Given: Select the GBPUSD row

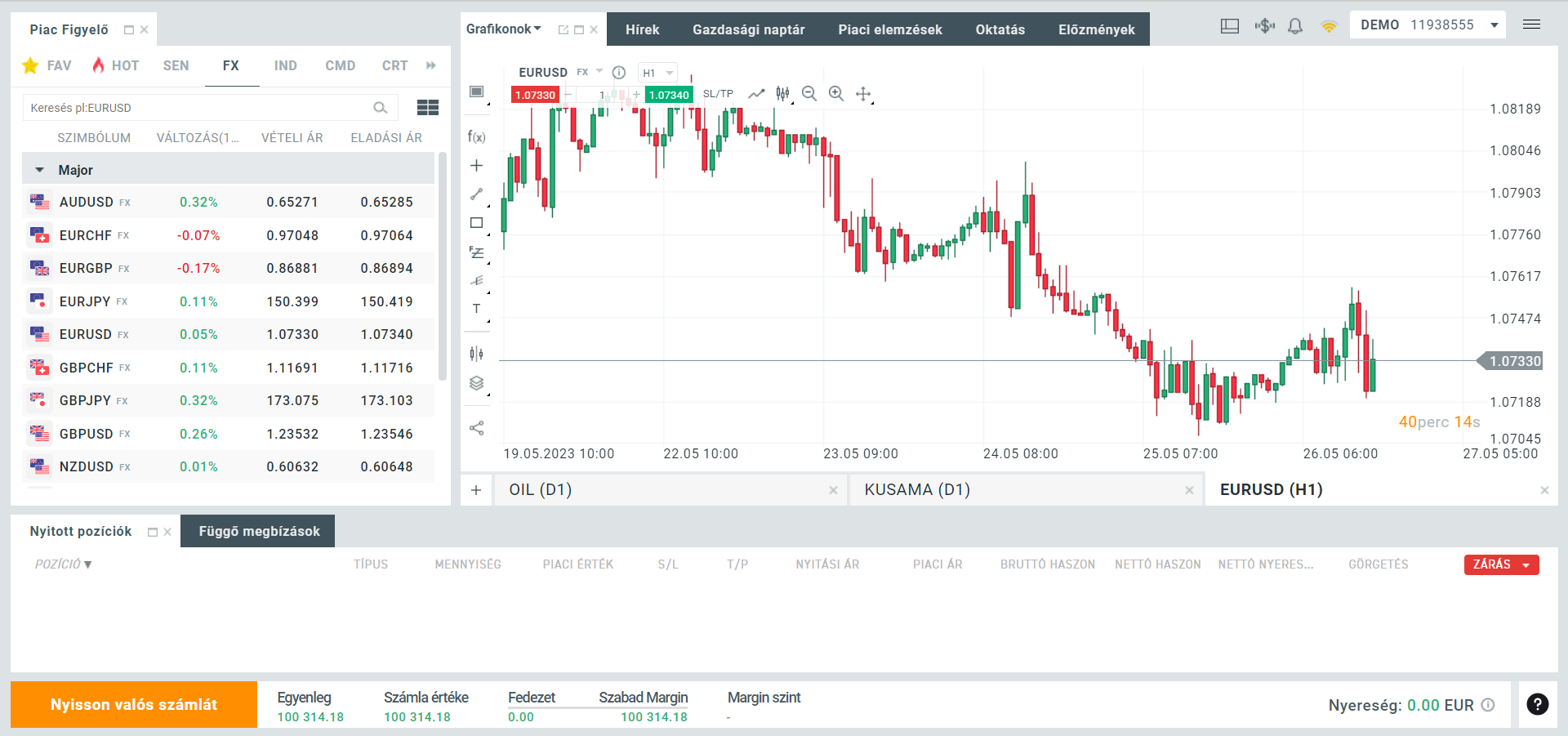Looking at the screenshot, I should (x=229, y=434).
